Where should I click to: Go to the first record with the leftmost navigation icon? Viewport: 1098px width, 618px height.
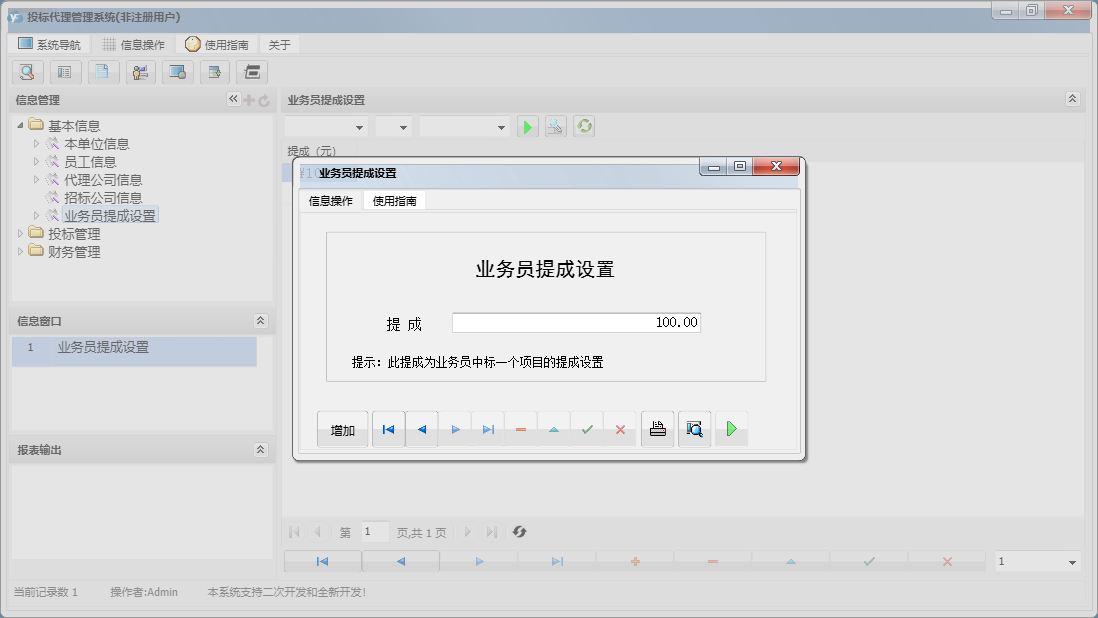coord(388,428)
